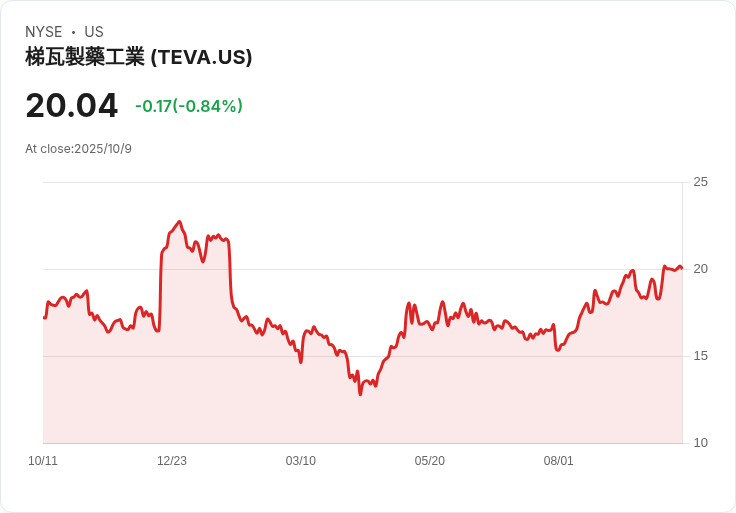Select the 03/10 date axis label
This screenshot has height=513, width=736.
300,460
